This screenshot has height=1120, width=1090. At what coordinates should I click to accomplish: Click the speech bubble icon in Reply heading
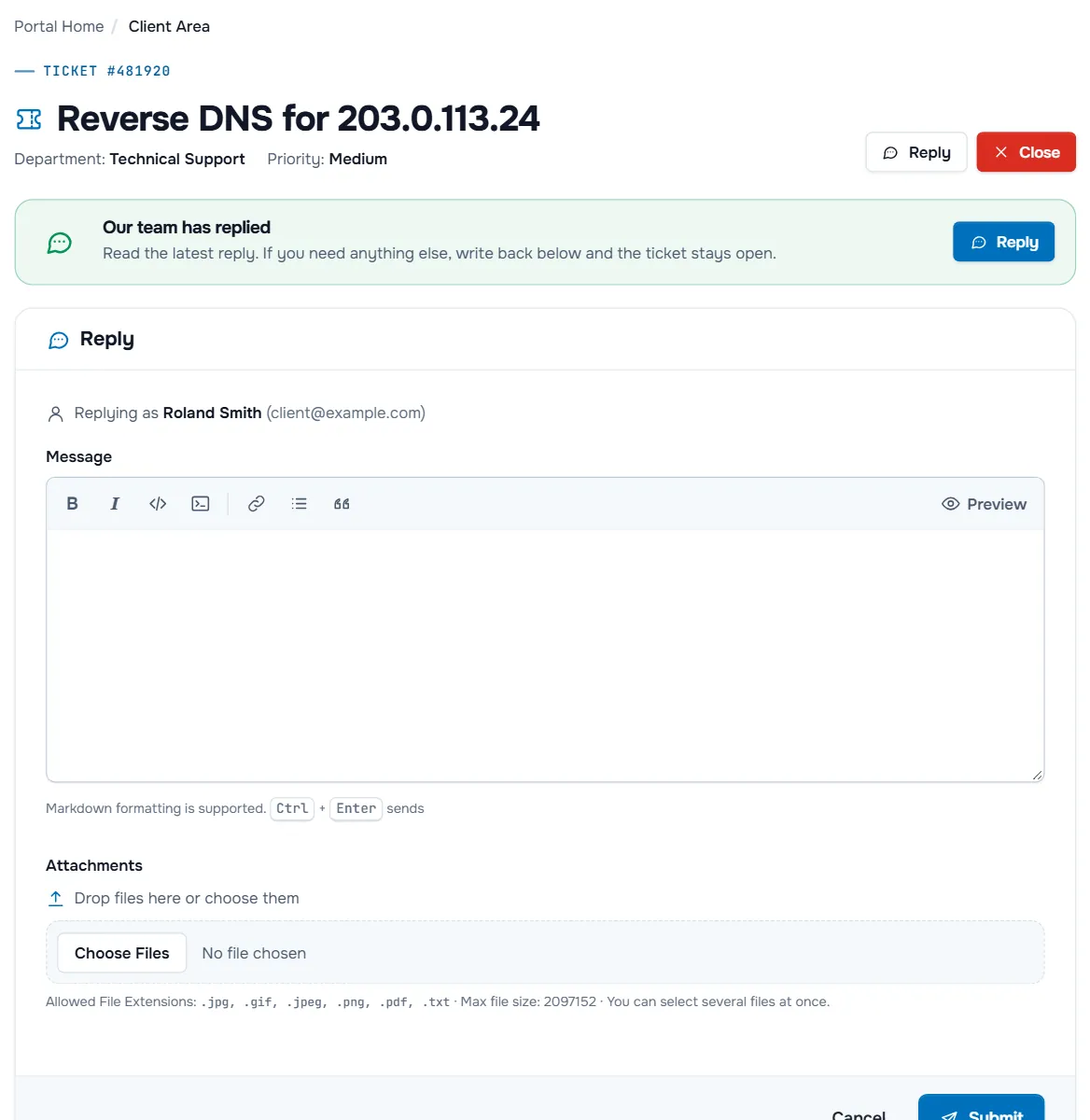pyautogui.click(x=59, y=340)
